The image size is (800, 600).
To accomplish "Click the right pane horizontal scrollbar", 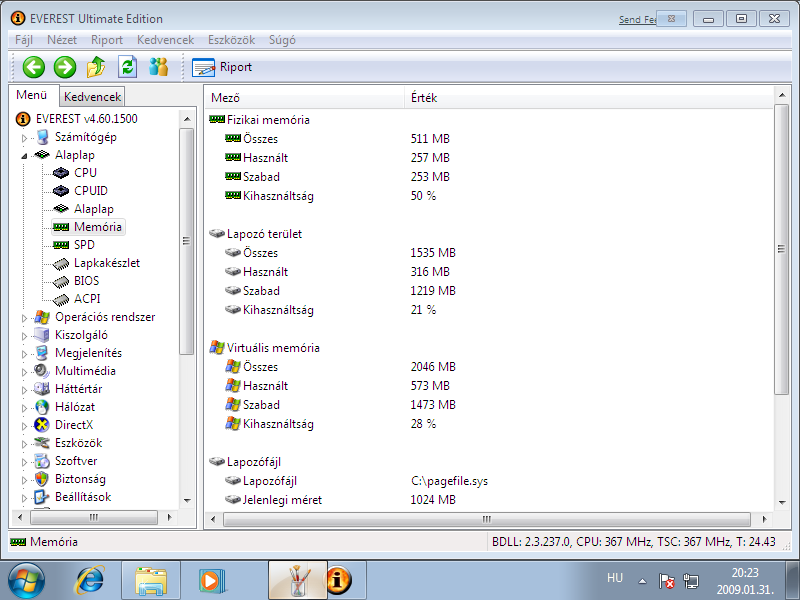I will [x=487, y=519].
